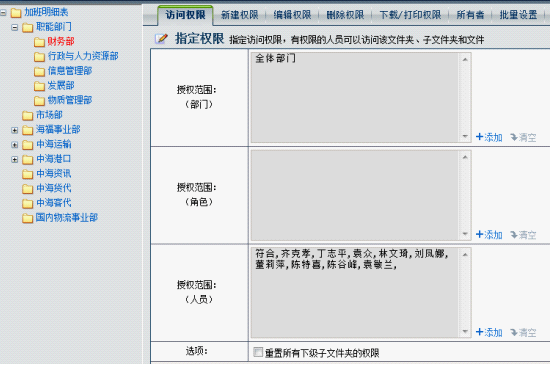Click 添加 for the 角色 scope

click(489, 235)
